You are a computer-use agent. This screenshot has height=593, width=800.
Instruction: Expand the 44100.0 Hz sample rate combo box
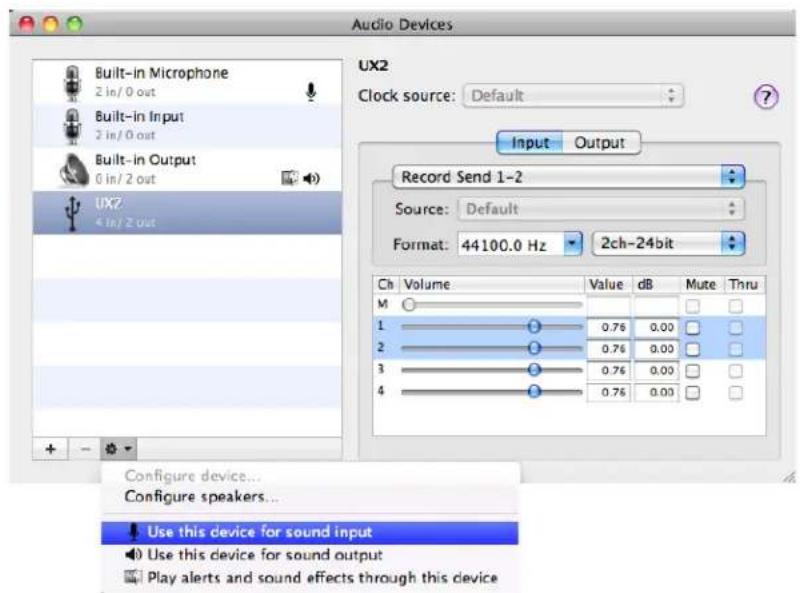click(x=572, y=244)
